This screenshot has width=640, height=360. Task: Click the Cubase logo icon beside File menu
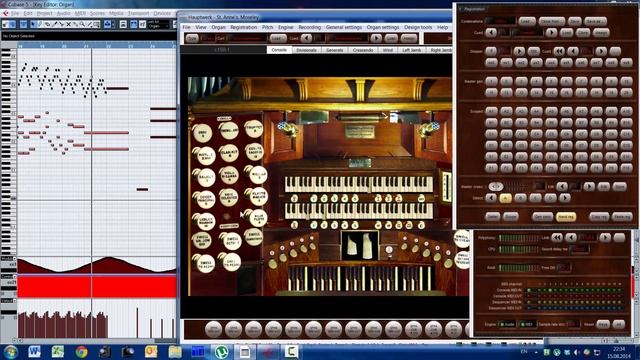(5, 13)
